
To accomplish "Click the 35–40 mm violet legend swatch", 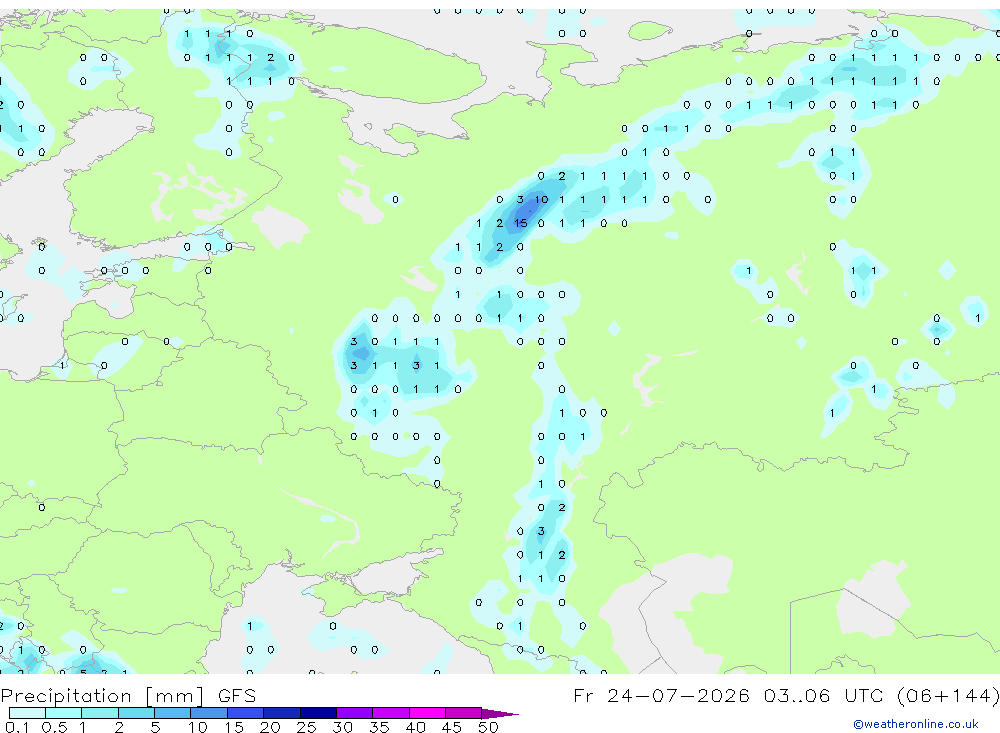I will click(x=391, y=713).
